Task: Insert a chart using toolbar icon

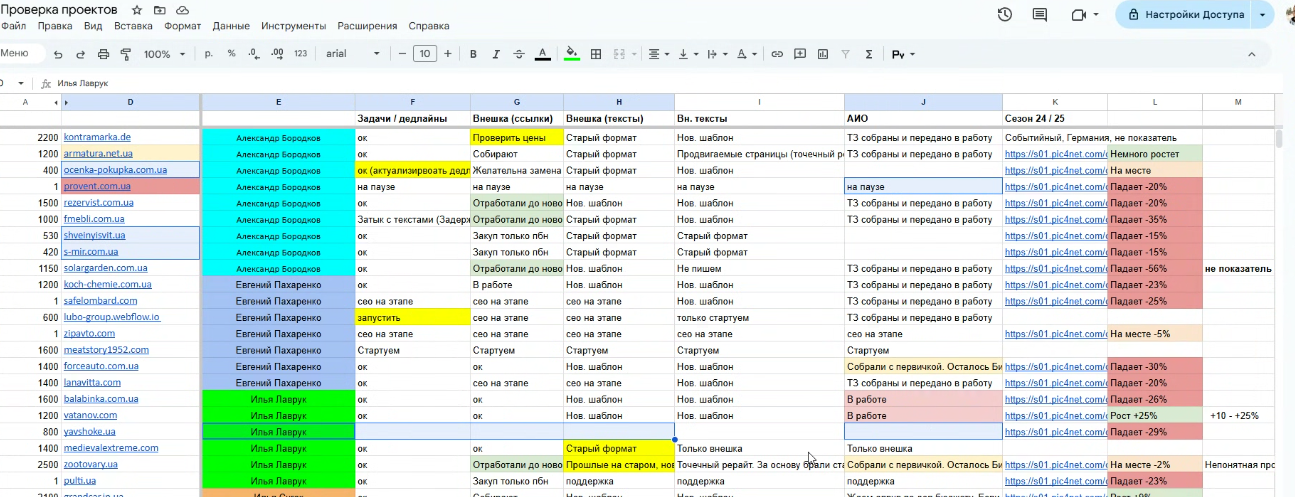Action: point(822,54)
